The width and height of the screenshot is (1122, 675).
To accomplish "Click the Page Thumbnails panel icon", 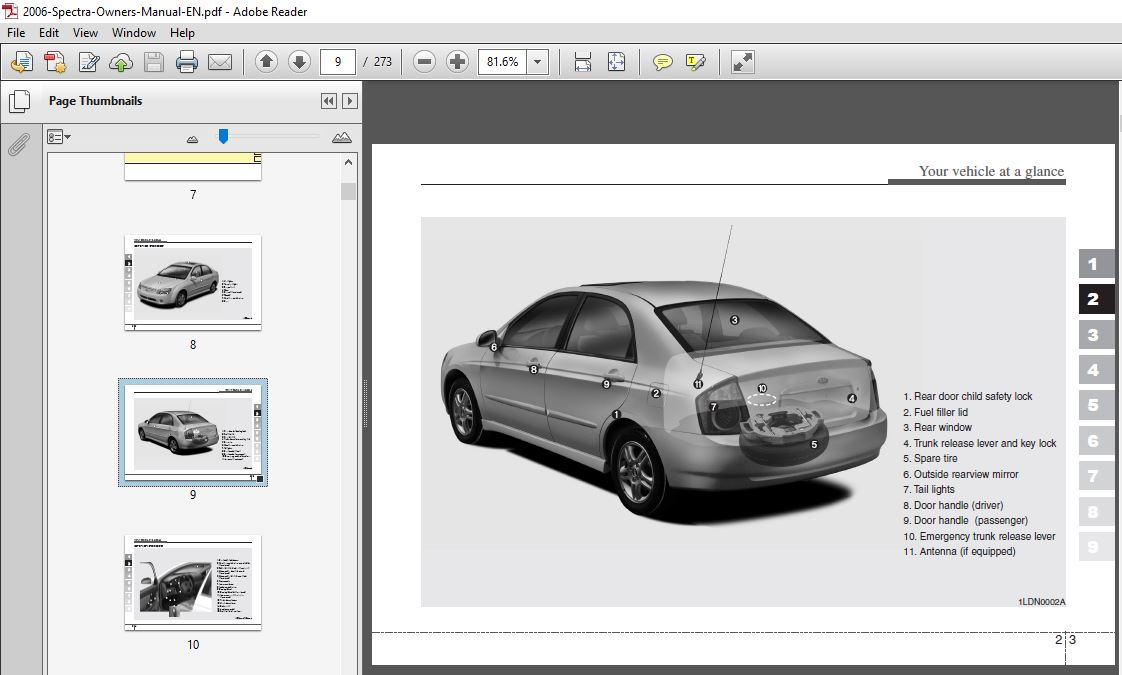I will 19,101.
